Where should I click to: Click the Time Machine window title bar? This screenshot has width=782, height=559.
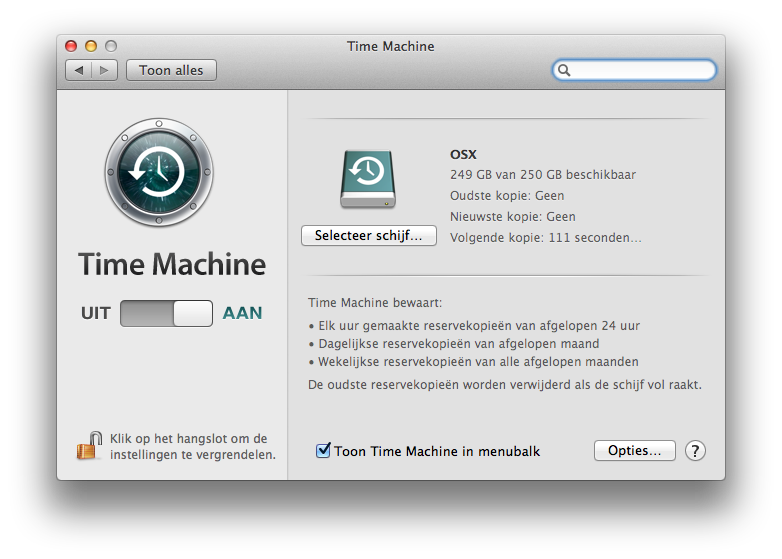(390, 46)
